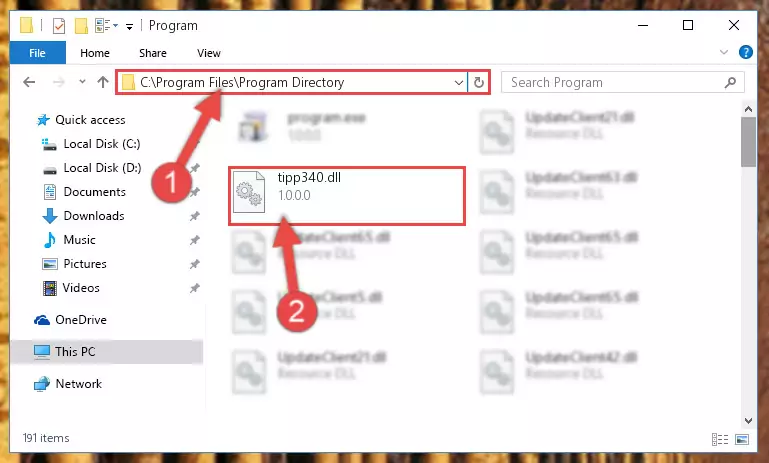
Task: Go up one folder level arrow
Action: [x=103, y=82]
